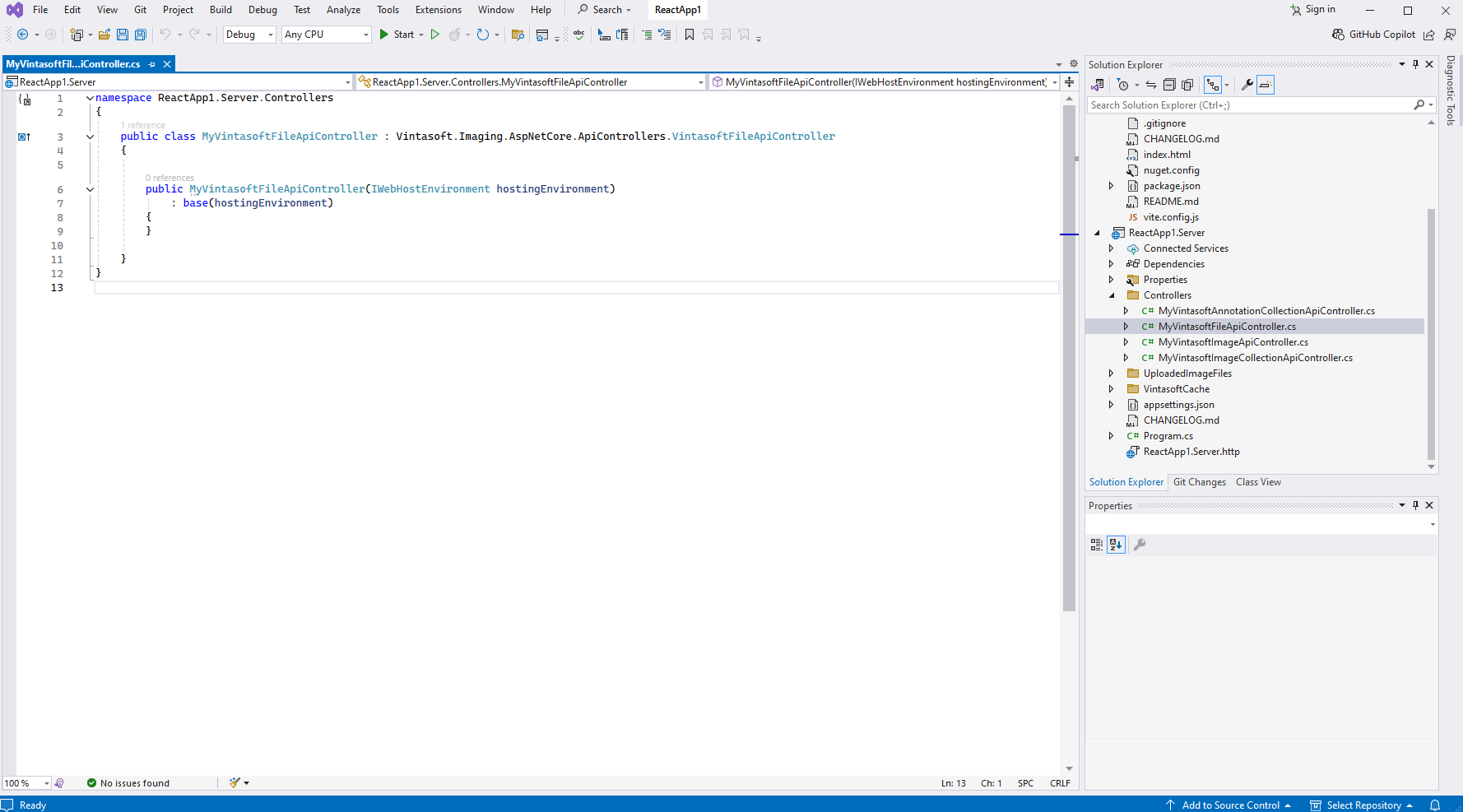Expand the UploadedImageFiles folder node

pyautogui.click(x=1111, y=374)
